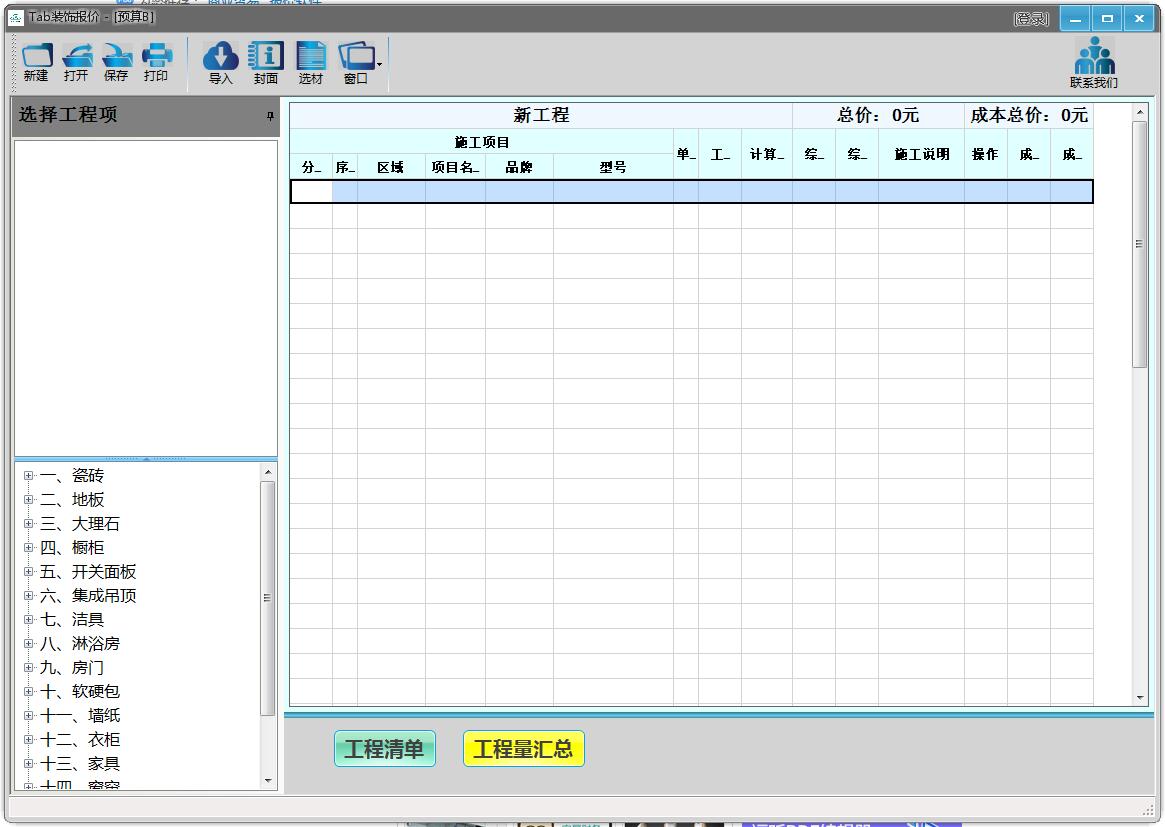Open the 封面 cover icon
This screenshot has width=1165, height=827.
pos(266,63)
